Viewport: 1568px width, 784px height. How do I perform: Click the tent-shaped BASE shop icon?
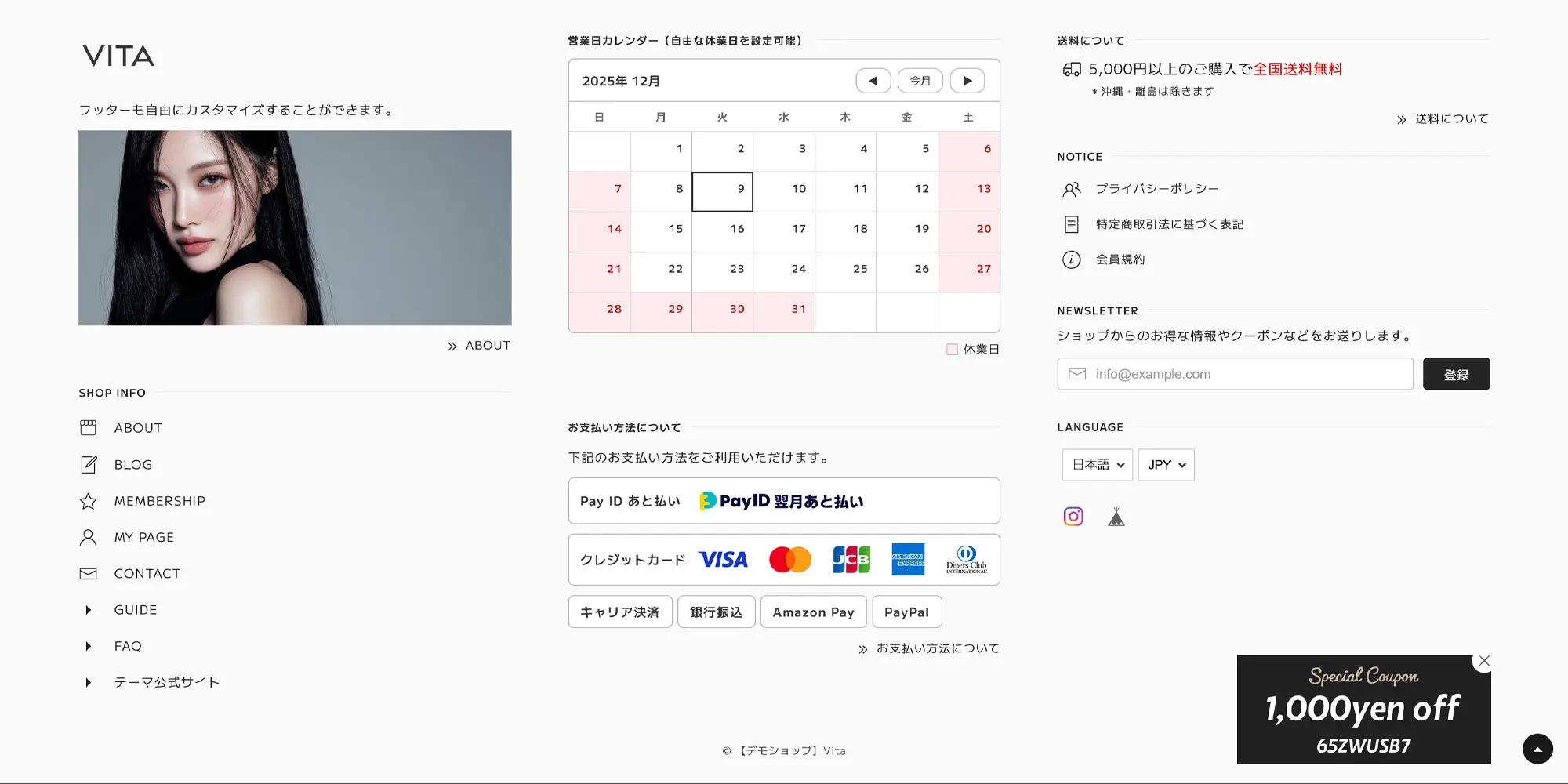[1116, 517]
